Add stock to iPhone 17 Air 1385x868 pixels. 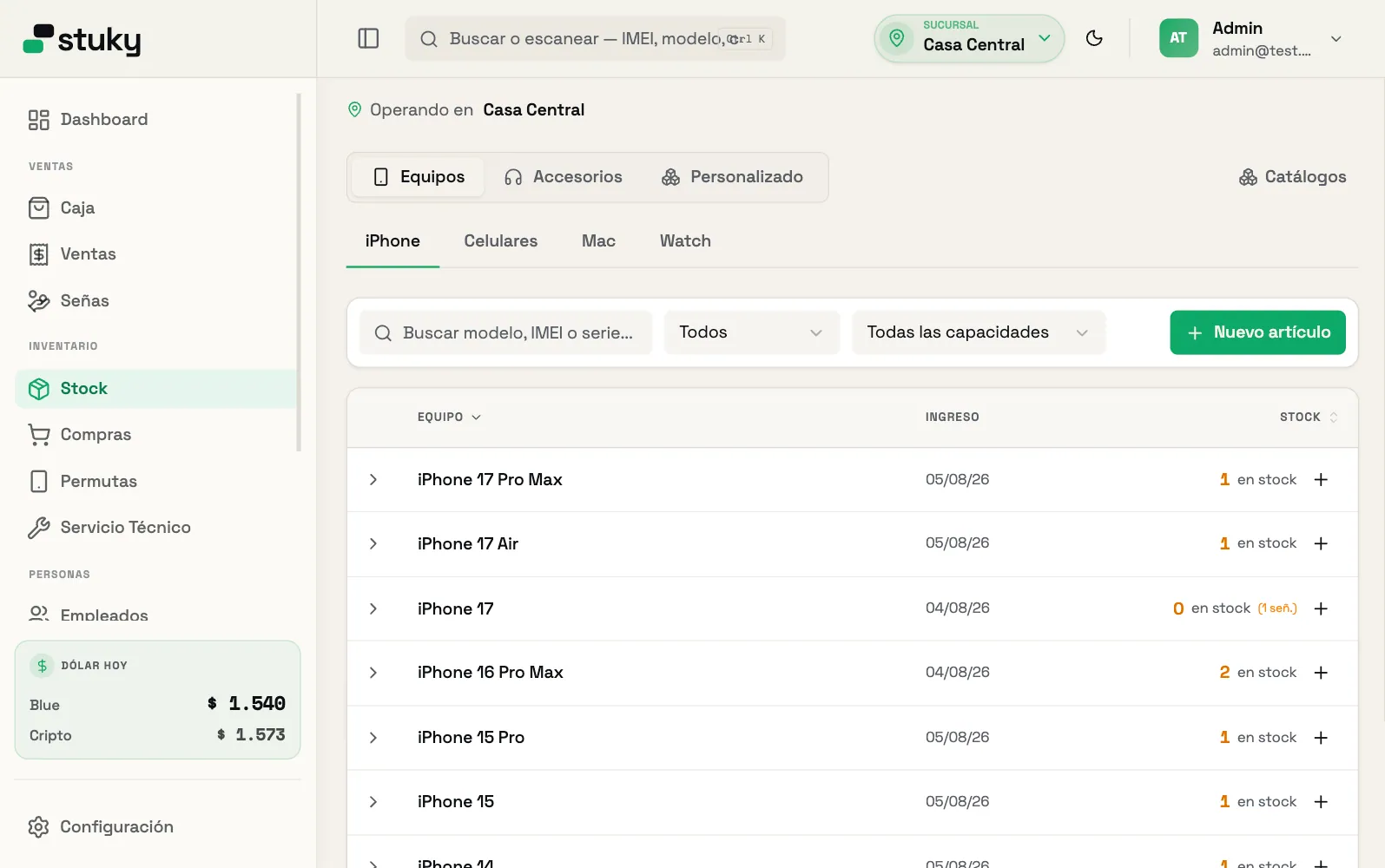coord(1321,544)
